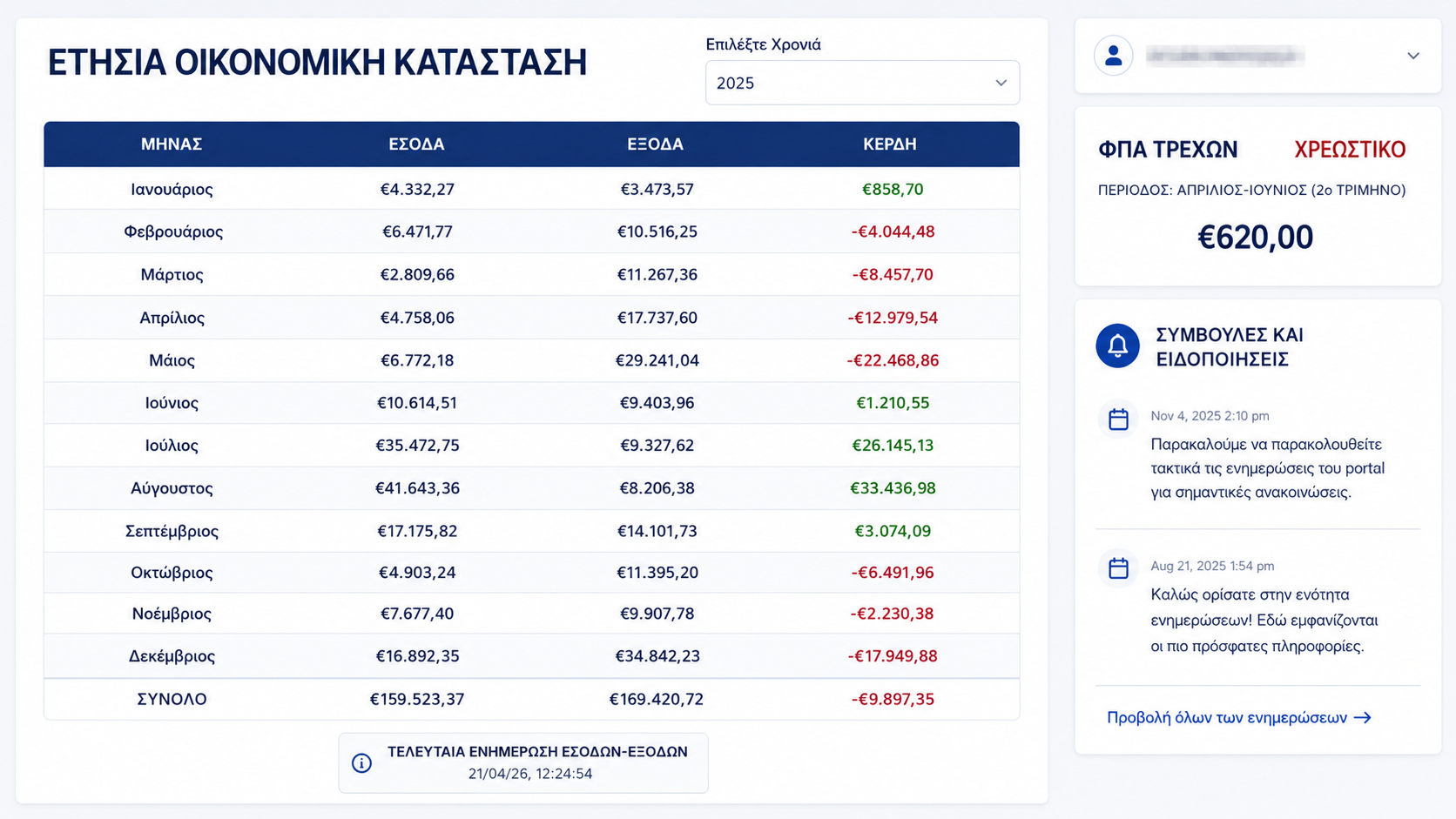Click the ΣΥΜΒΟΥΛΕΣ ΚΑΙ ΕΙΔΟΠΟΙΗΣΕΙΣ heading
Image resolution: width=1456 pixels, height=819 pixels.
click(x=1229, y=347)
